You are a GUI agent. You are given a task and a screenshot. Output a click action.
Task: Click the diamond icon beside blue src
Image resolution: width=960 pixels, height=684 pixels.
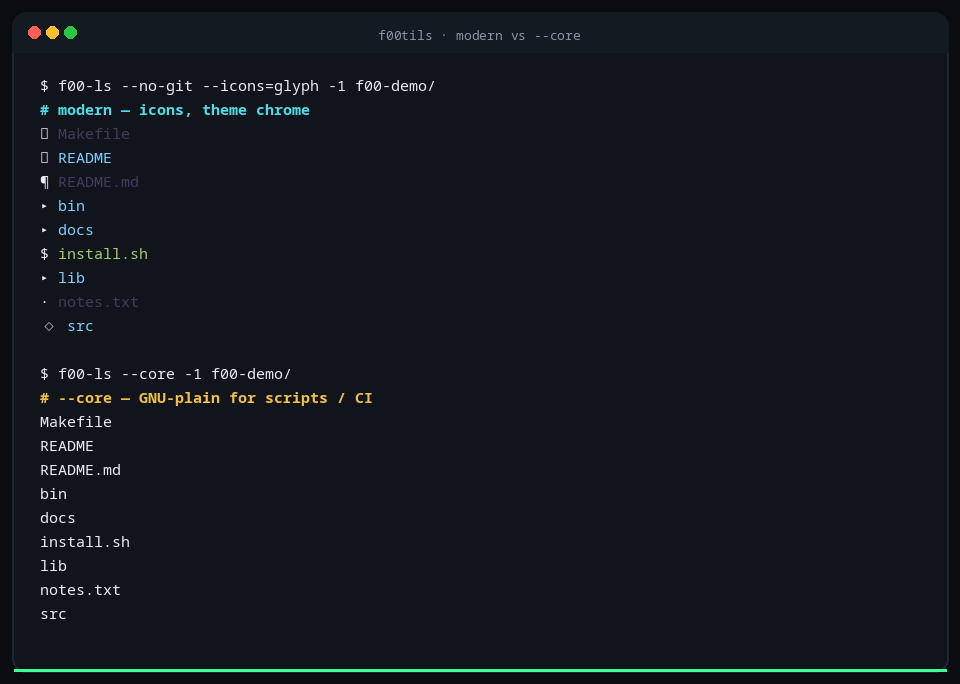click(x=49, y=326)
